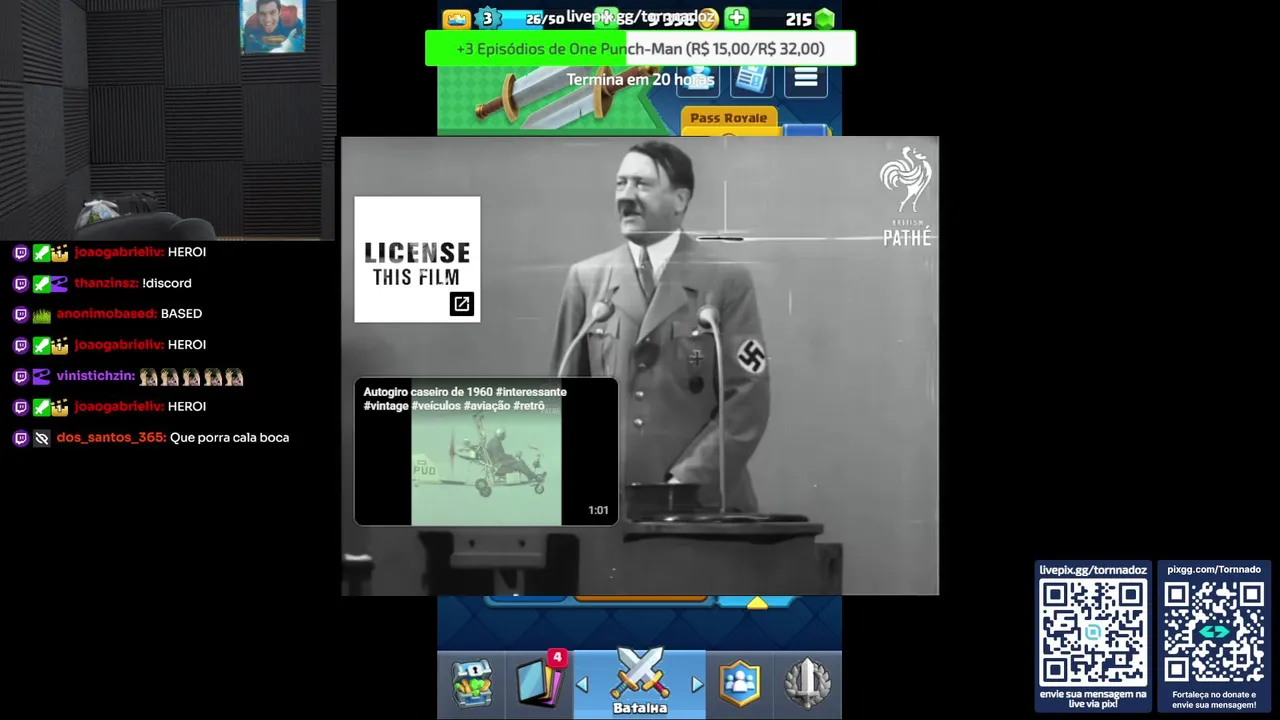Select the Batalha crossed swords tab
Image resolution: width=1280 pixels, height=720 pixels.
pyautogui.click(x=640, y=684)
